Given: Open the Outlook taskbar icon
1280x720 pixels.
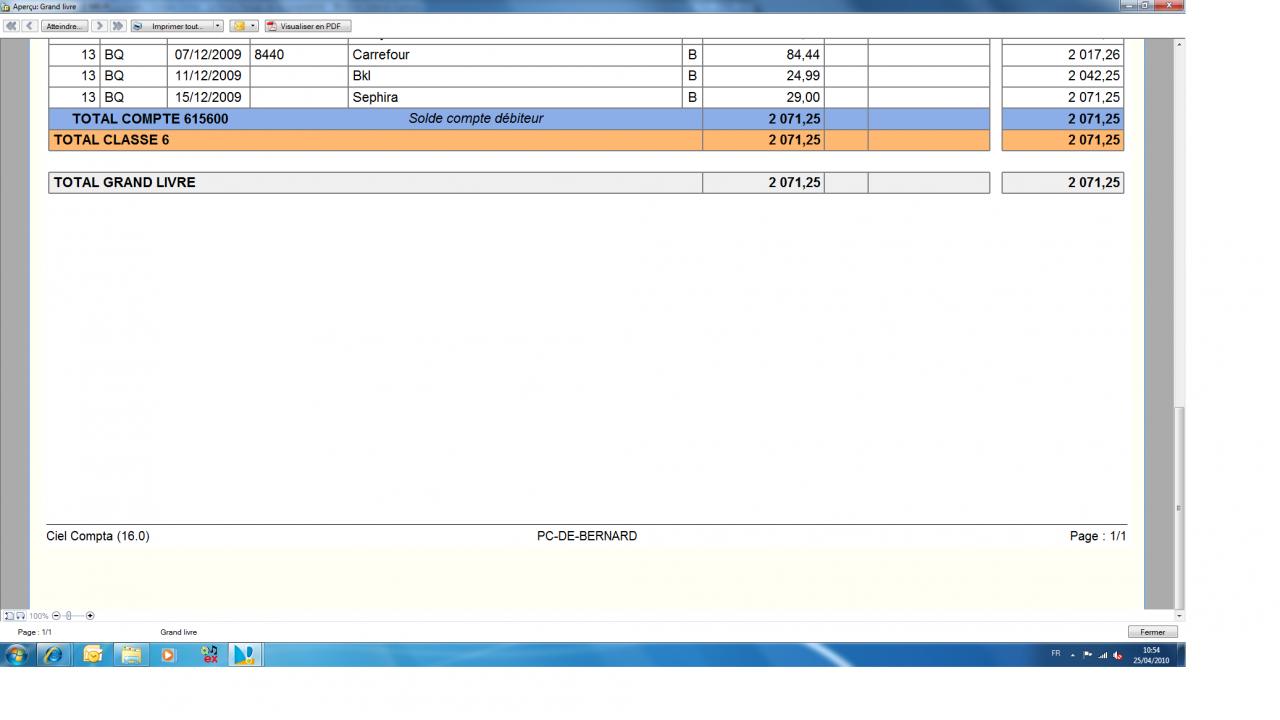Looking at the screenshot, I should click(93, 655).
